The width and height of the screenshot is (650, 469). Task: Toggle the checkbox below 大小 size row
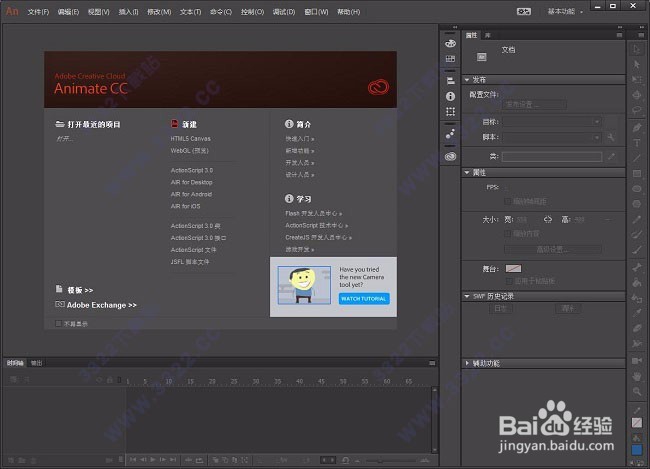click(x=507, y=233)
